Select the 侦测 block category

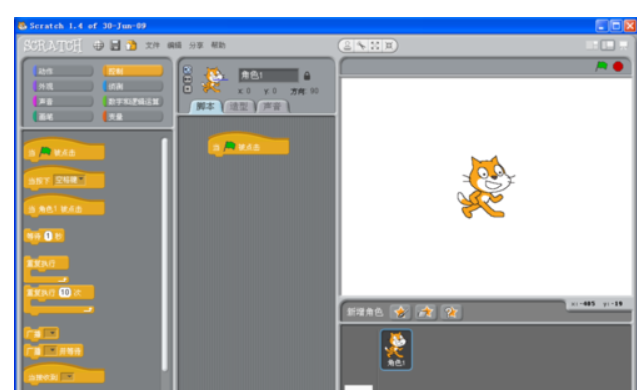133,86
